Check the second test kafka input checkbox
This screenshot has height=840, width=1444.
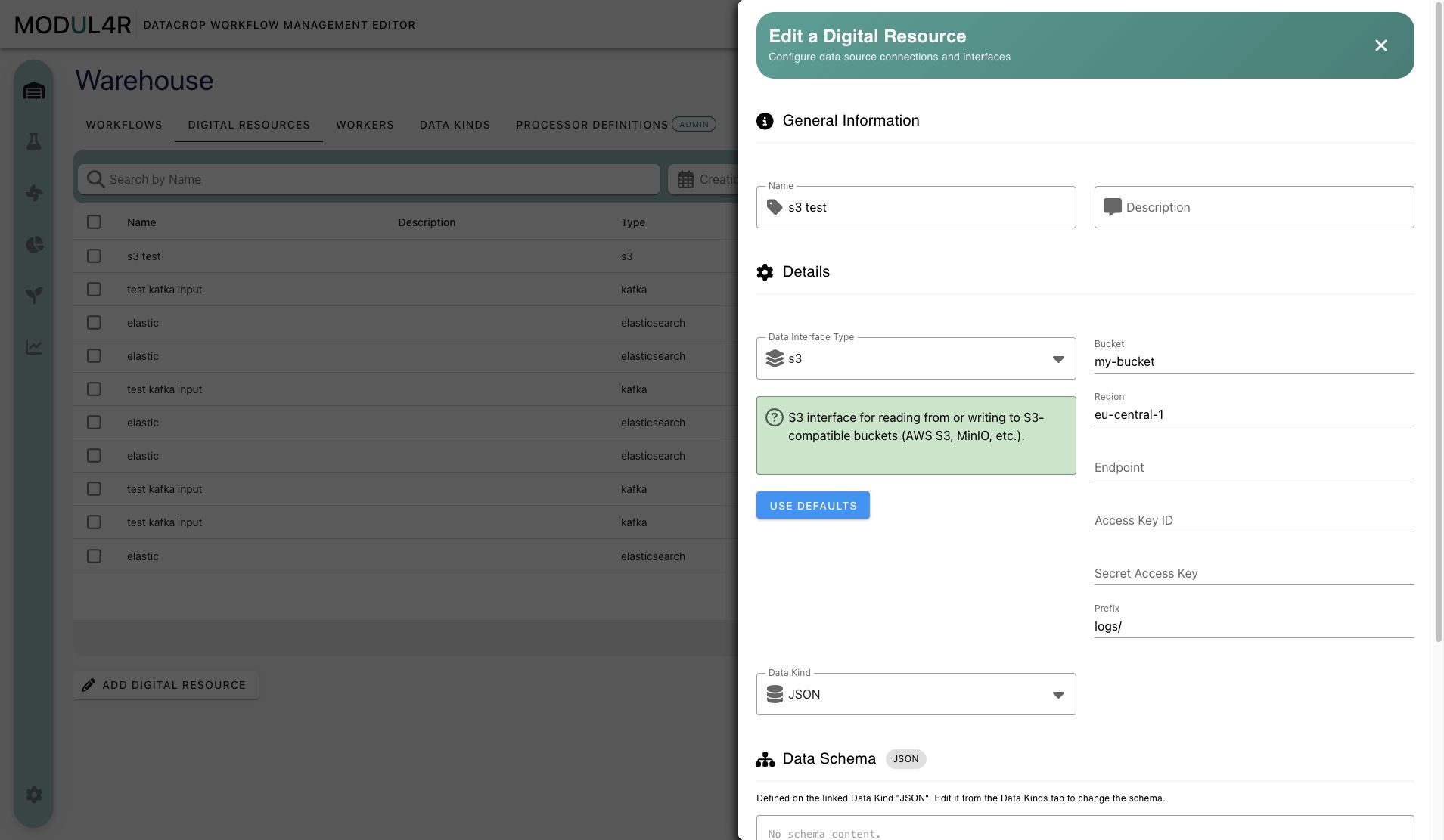[94, 389]
